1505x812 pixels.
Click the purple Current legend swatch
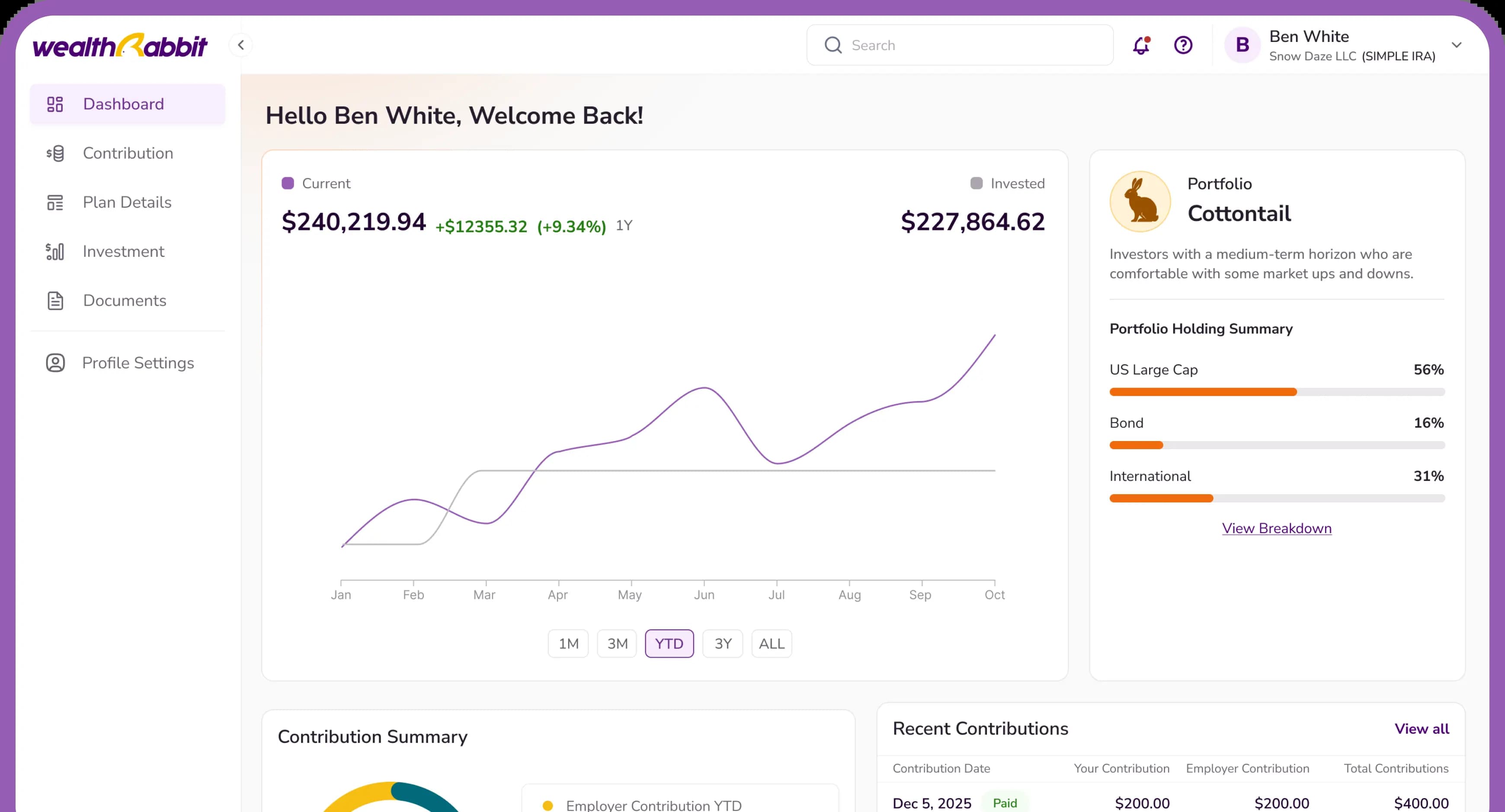(288, 183)
